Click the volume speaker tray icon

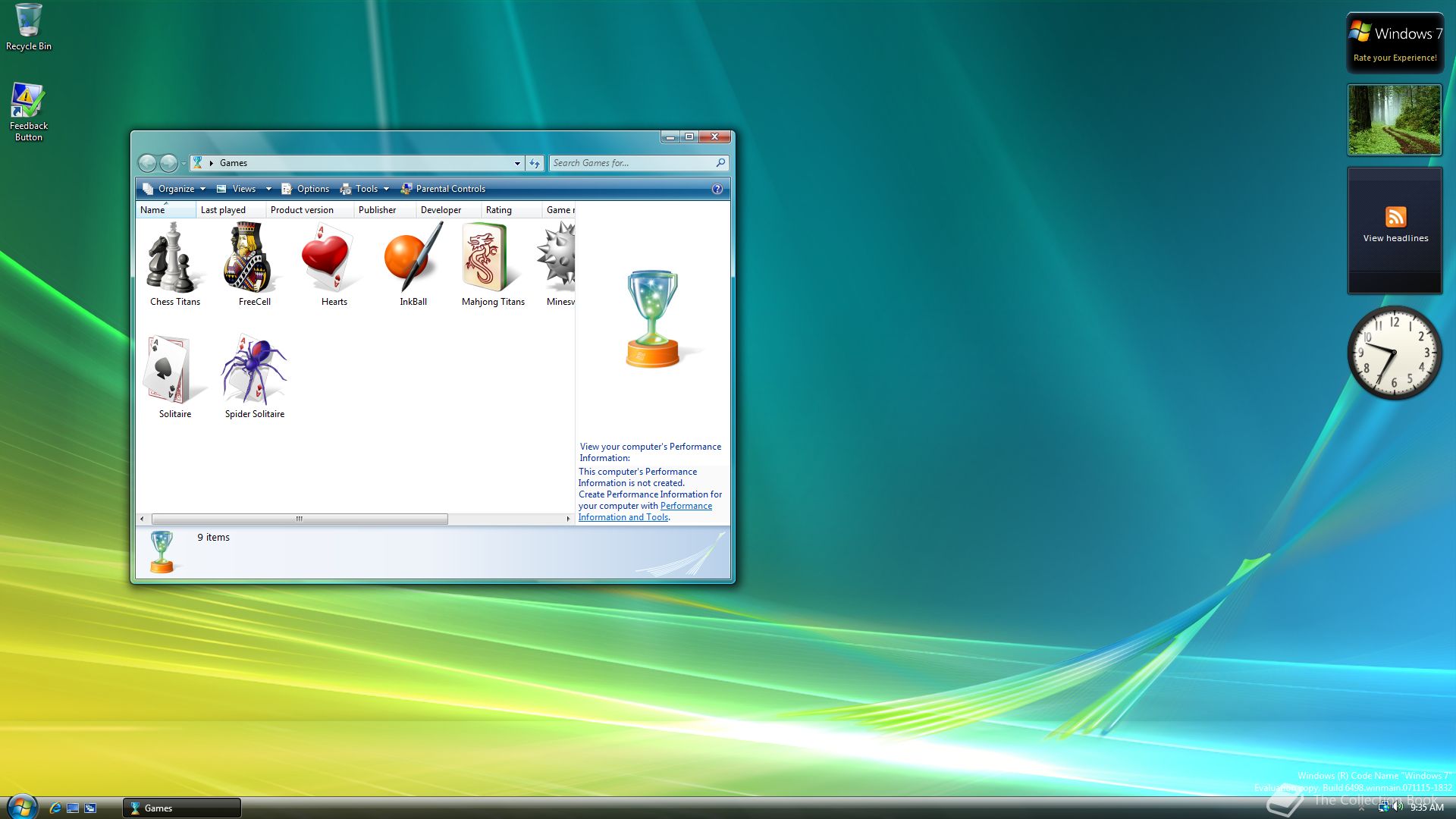1398,807
